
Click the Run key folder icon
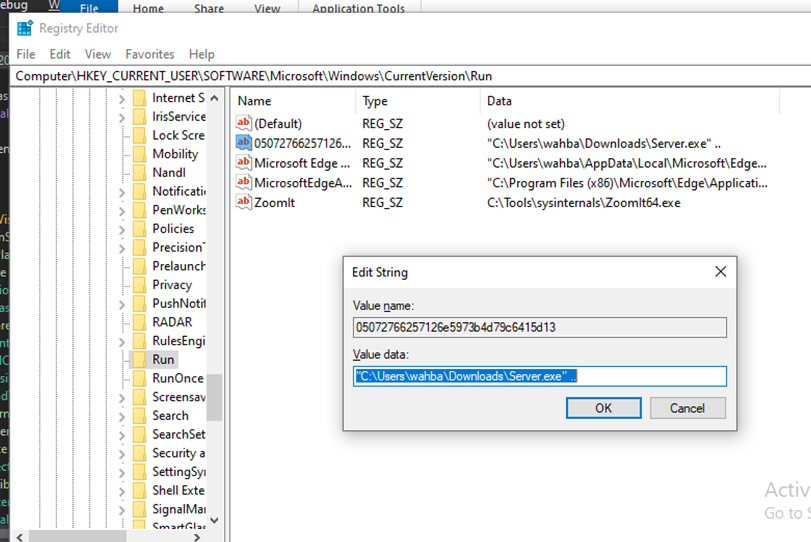pos(139,359)
